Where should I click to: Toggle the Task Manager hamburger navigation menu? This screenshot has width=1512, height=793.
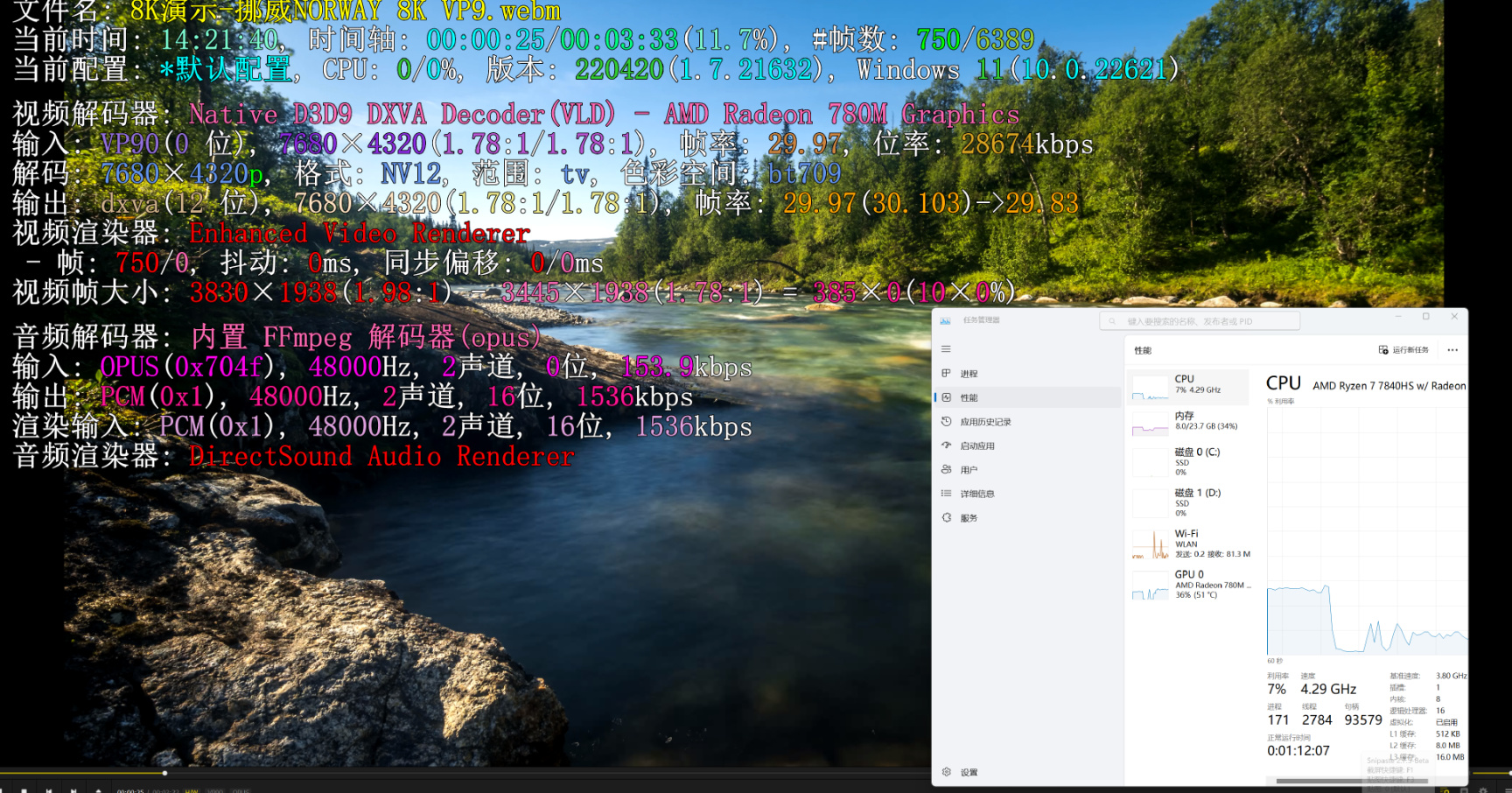[x=946, y=349]
